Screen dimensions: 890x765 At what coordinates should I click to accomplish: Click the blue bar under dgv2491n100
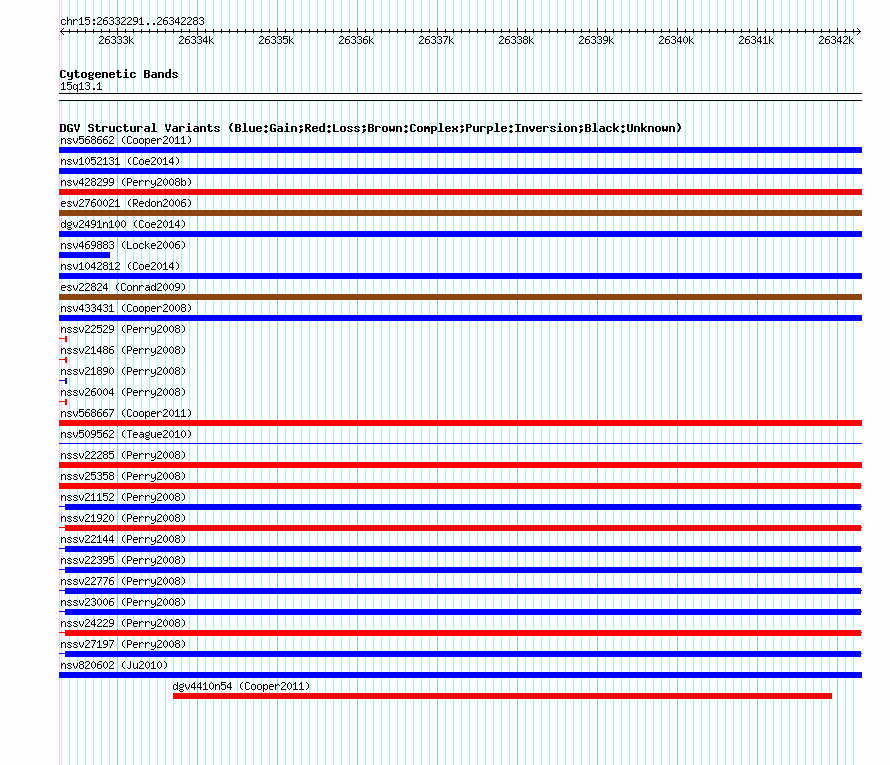point(460,234)
